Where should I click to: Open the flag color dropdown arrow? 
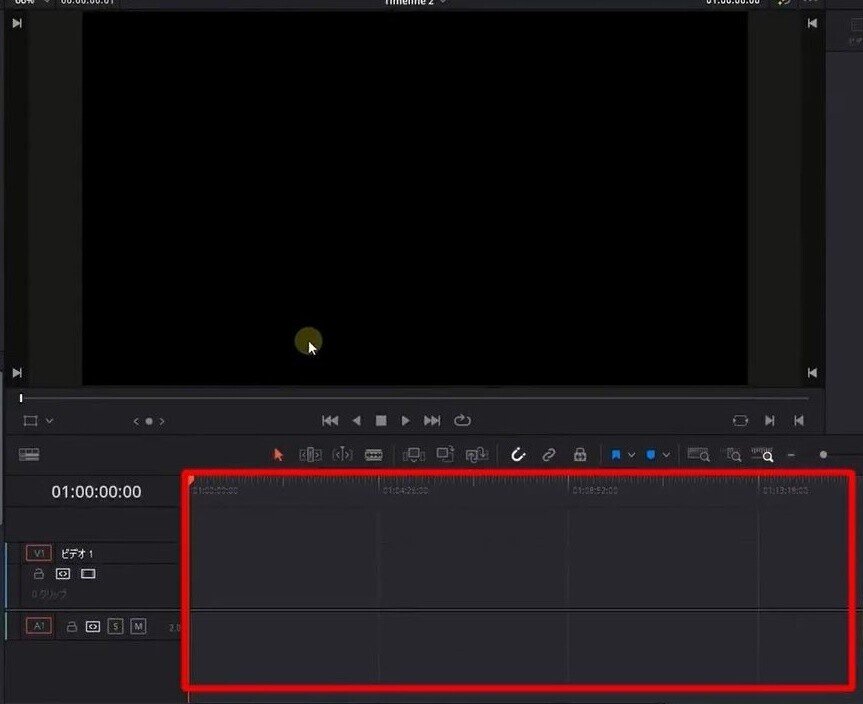point(631,455)
